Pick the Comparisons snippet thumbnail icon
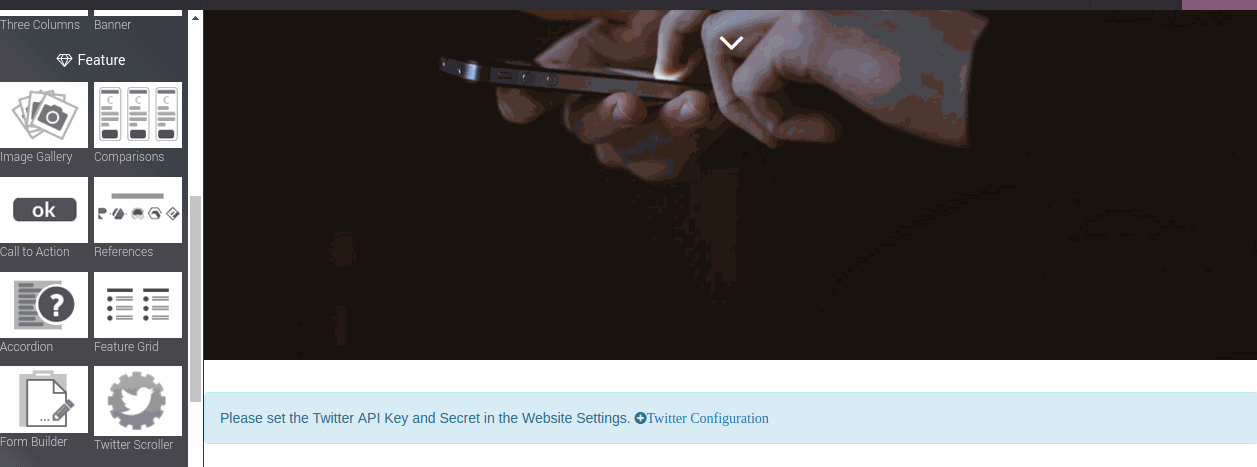This screenshot has width=1257, height=467. [x=138, y=115]
